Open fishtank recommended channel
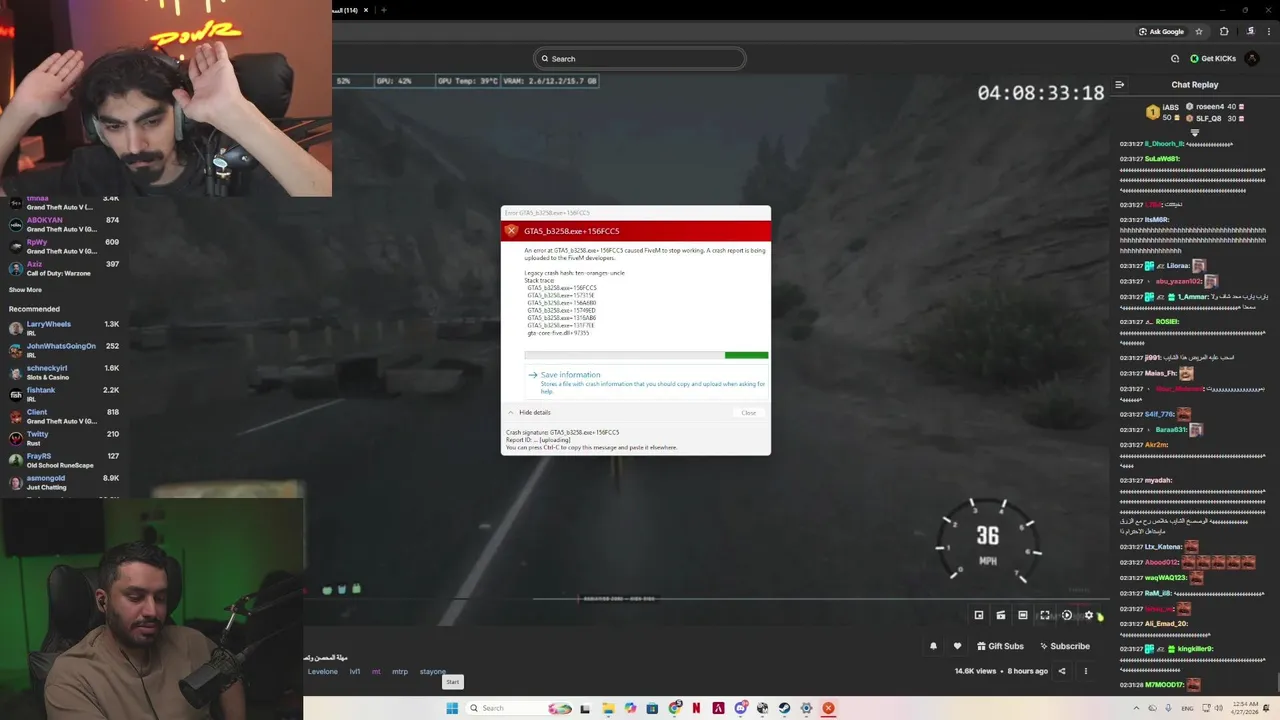This screenshot has width=1280, height=720. (x=64, y=394)
